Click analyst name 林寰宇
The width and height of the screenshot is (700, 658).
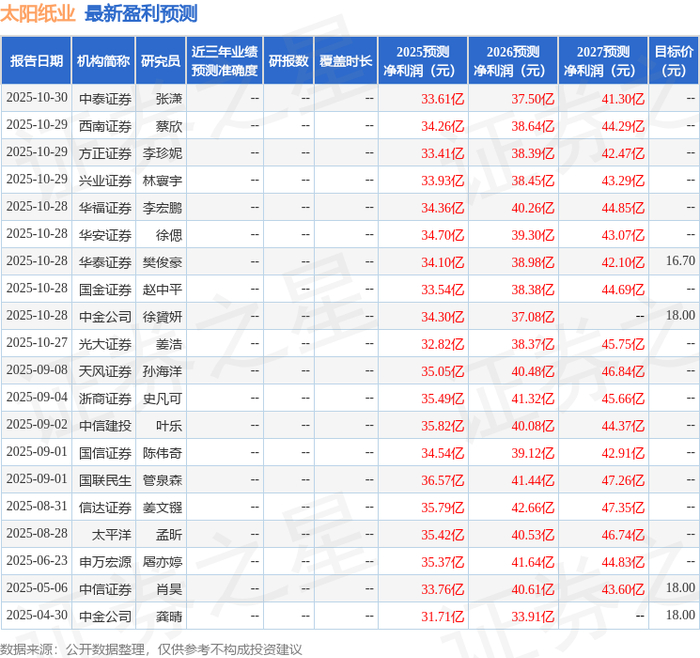(162, 180)
